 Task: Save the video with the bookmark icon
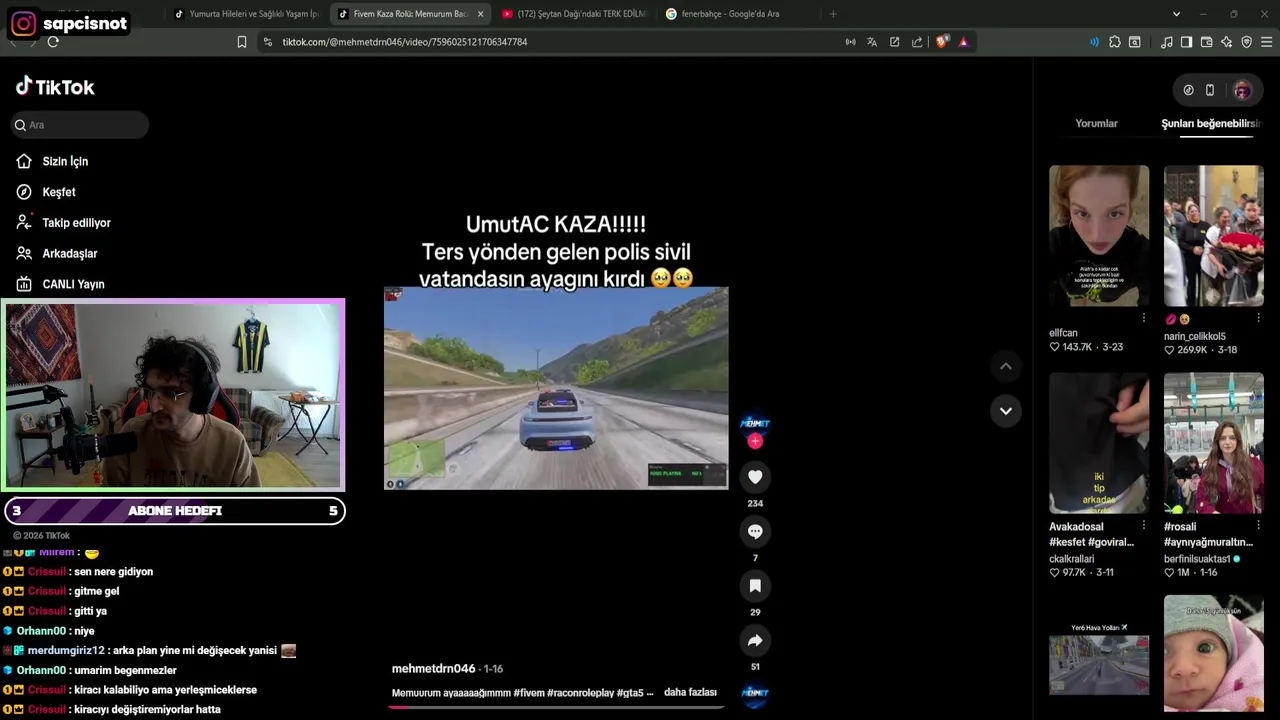tap(755, 586)
